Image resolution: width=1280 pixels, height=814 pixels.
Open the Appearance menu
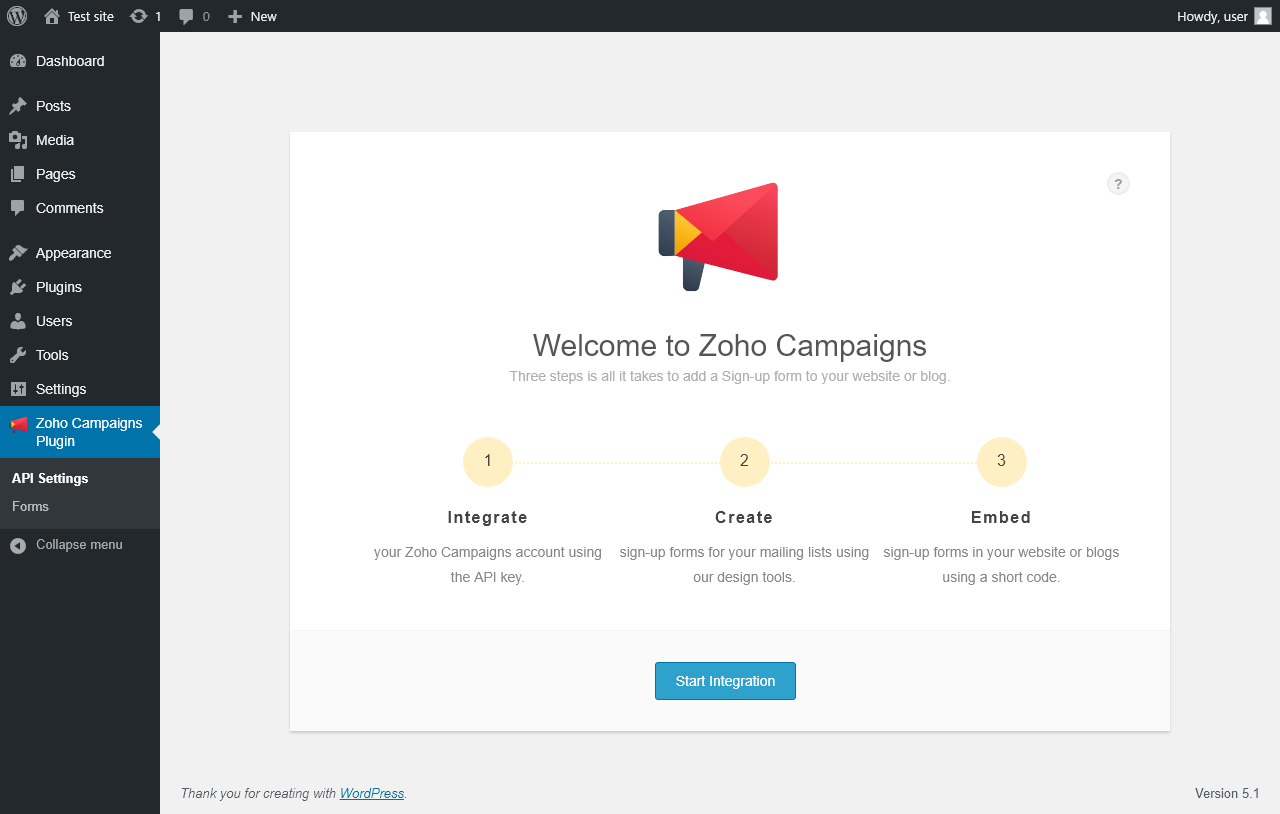coord(80,253)
